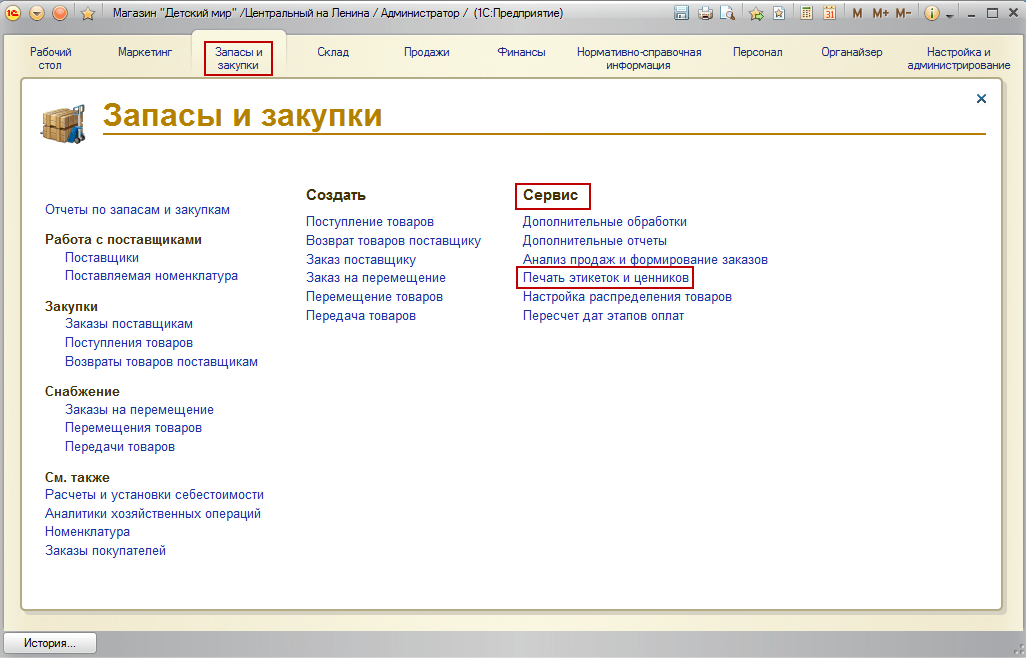Switch to the Финансы section tab

click(522, 52)
